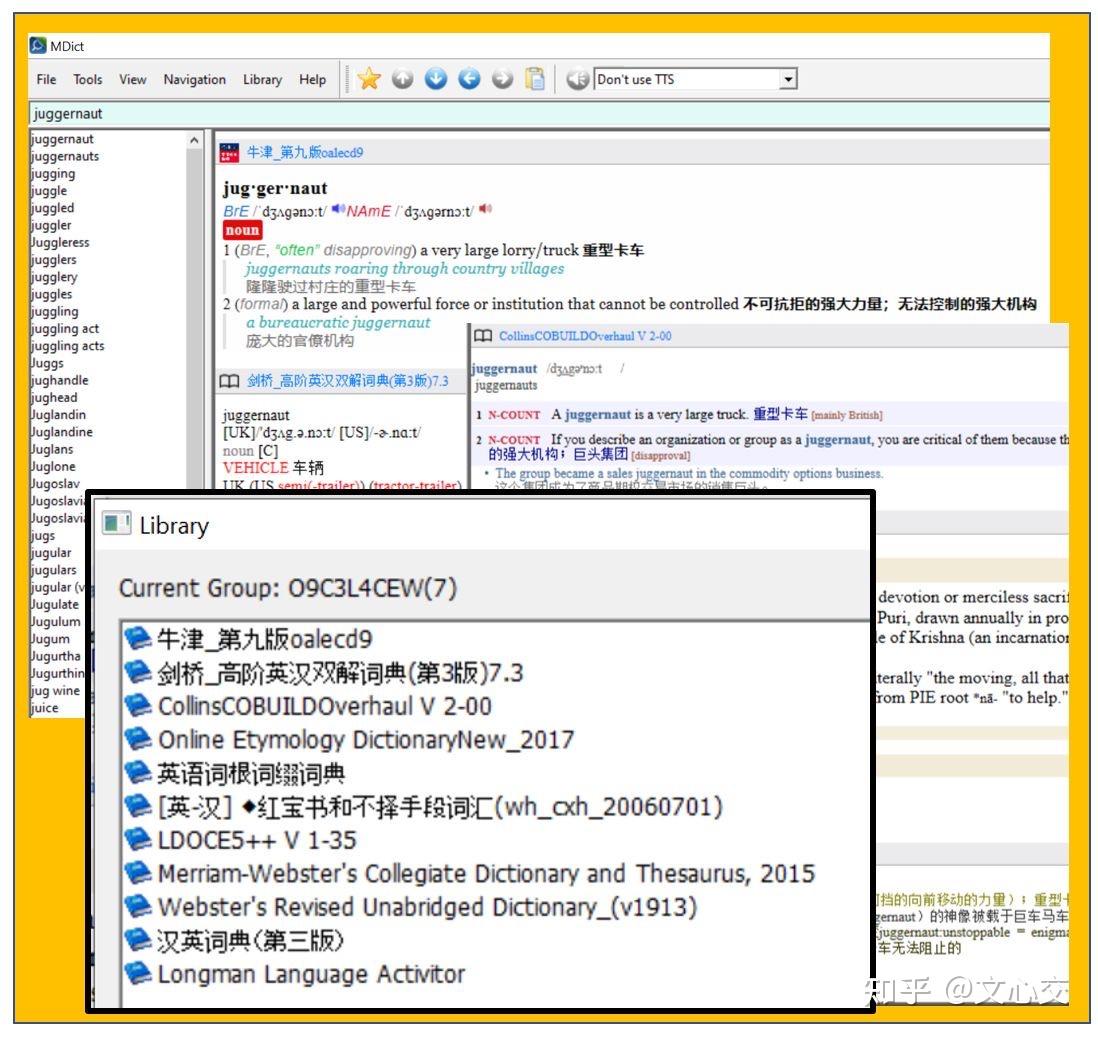
Task: Click the TTS speaker icon in toolbar
Action: pyautogui.click(x=578, y=79)
